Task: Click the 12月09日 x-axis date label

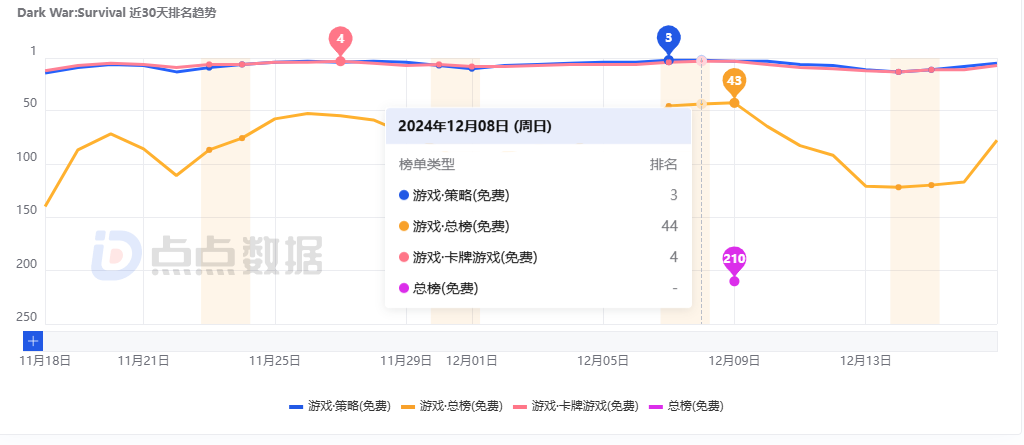Action: pyautogui.click(x=734, y=360)
